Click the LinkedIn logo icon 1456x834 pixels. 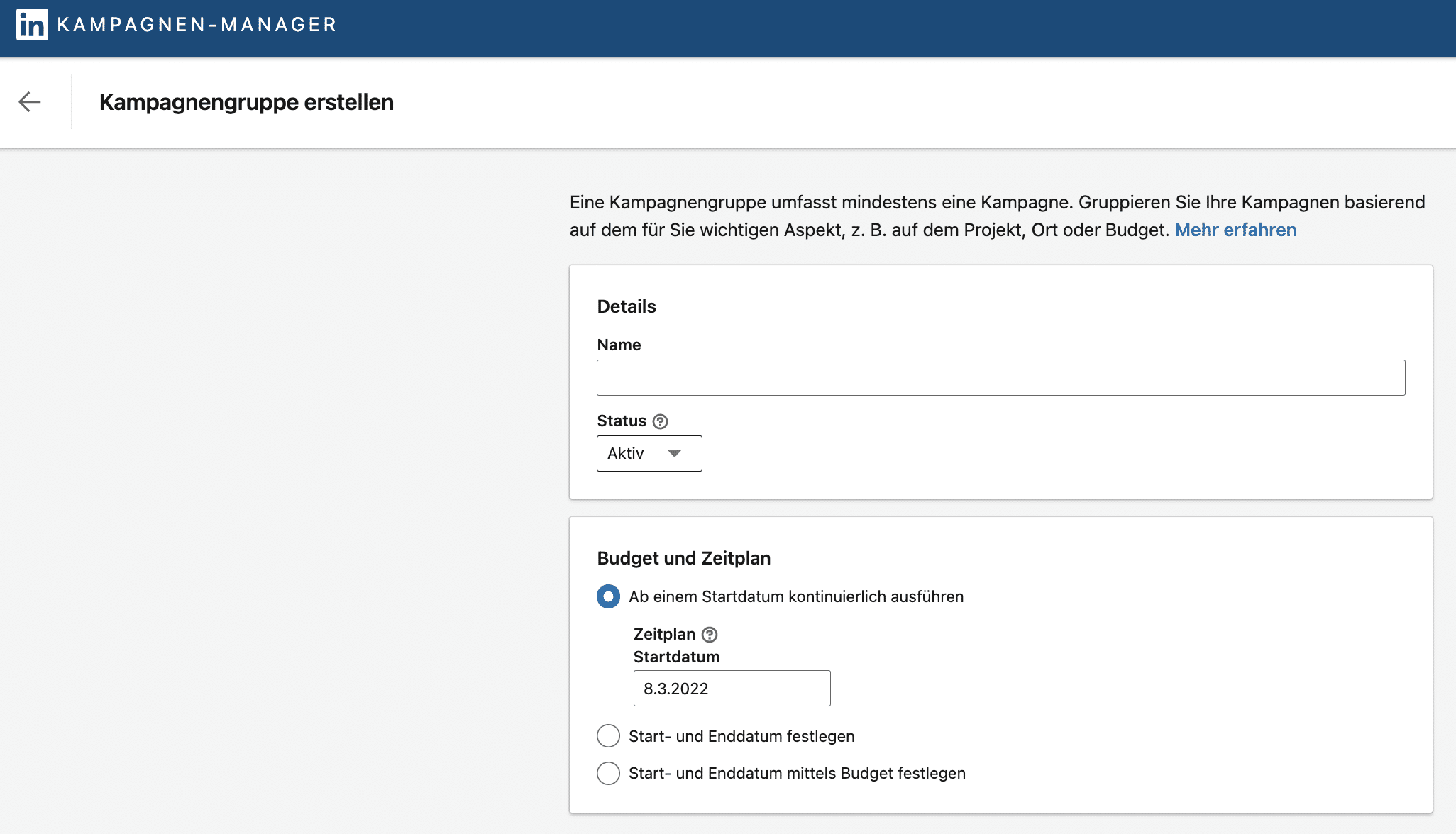coord(32,25)
